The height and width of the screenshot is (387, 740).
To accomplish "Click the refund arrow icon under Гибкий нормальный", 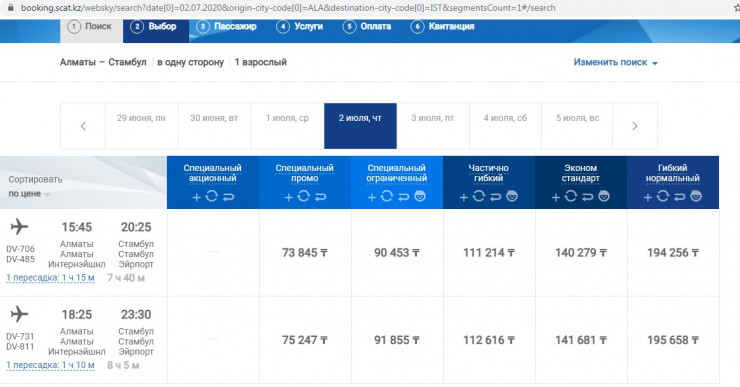I will click(680, 197).
